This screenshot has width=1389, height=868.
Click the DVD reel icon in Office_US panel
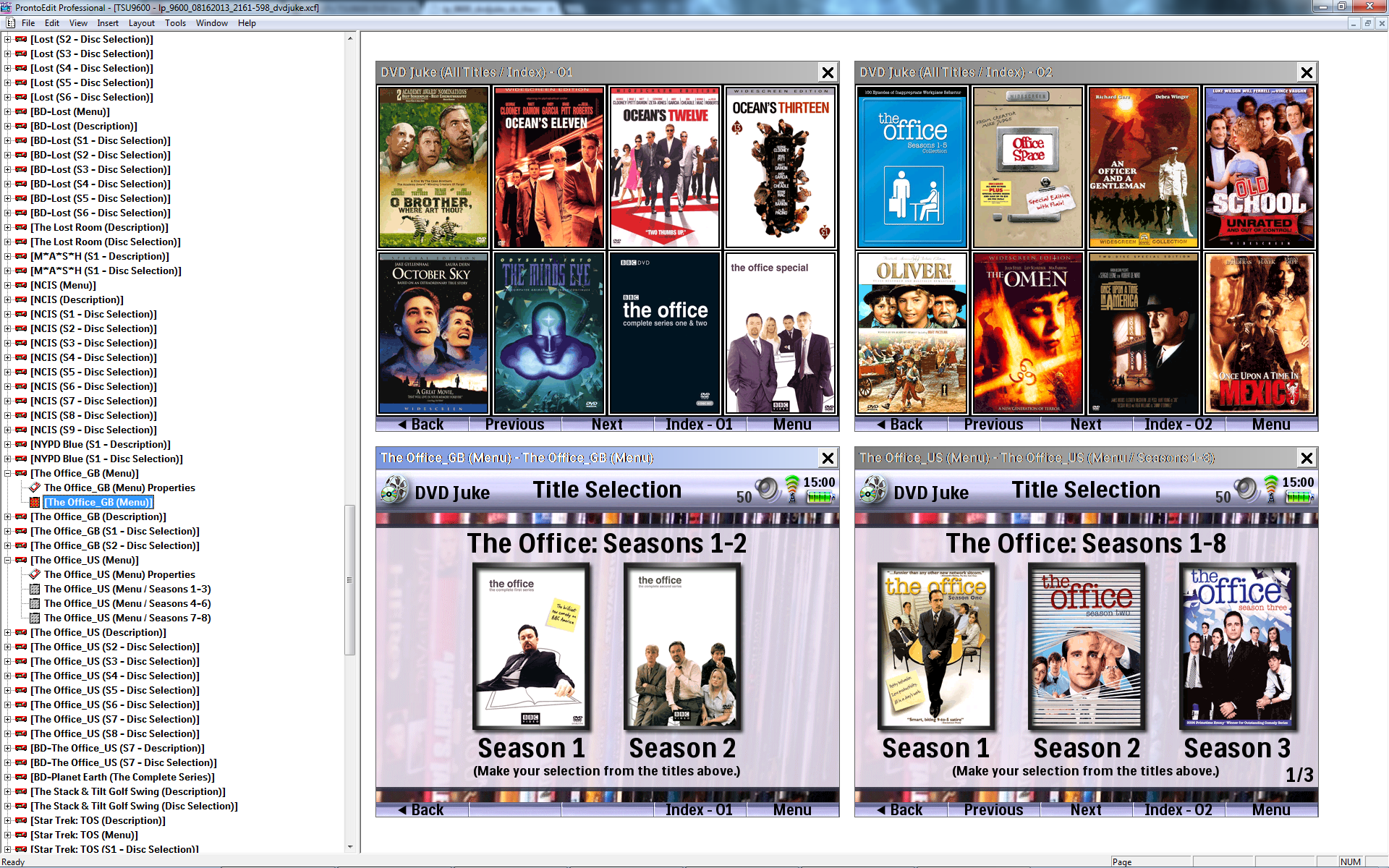coord(873,490)
